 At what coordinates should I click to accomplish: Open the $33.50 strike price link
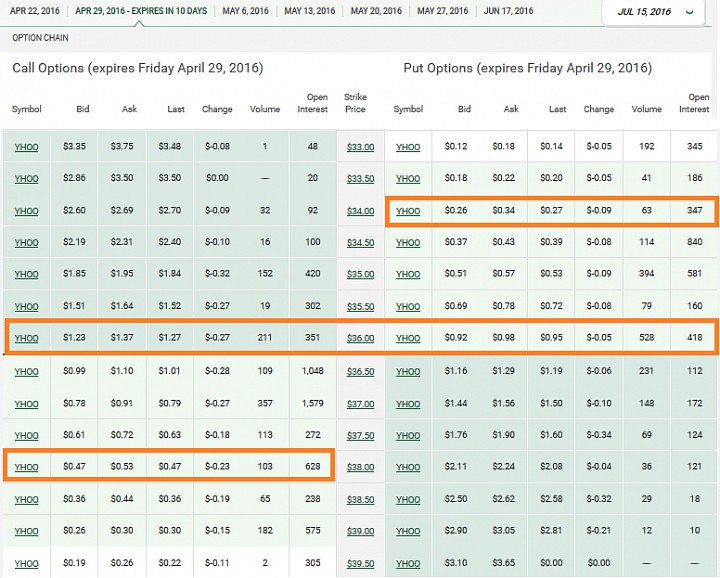tap(360, 179)
